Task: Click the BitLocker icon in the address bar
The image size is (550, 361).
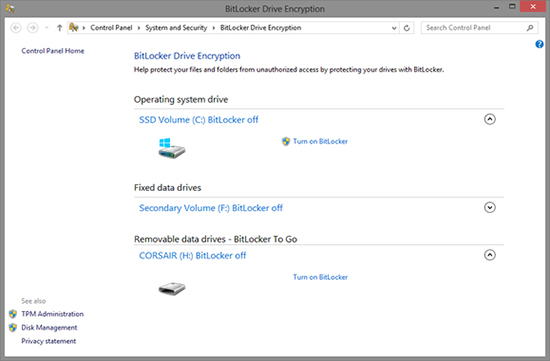Action: coord(73,27)
